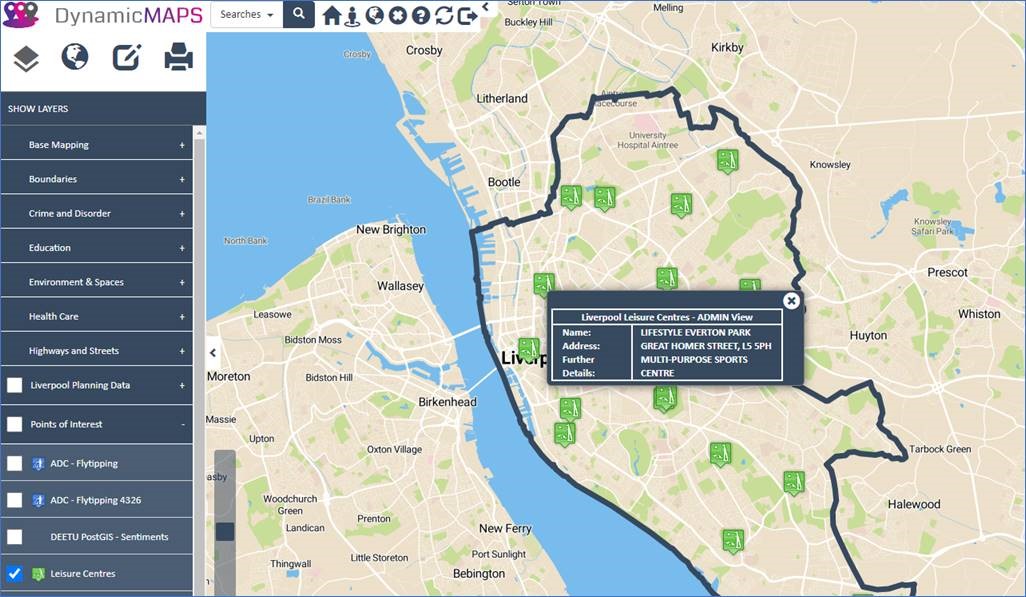
Task: Select the Environment & Spaces group
Action: click(x=97, y=282)
